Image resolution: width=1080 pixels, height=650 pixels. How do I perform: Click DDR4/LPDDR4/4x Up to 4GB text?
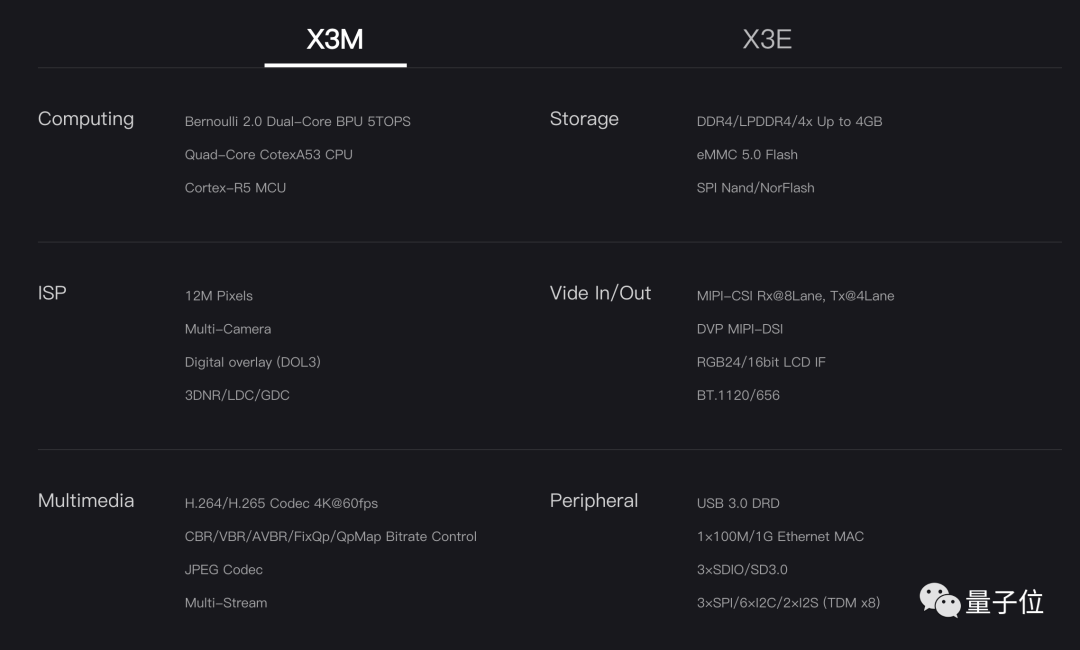[x=789, y=121]
